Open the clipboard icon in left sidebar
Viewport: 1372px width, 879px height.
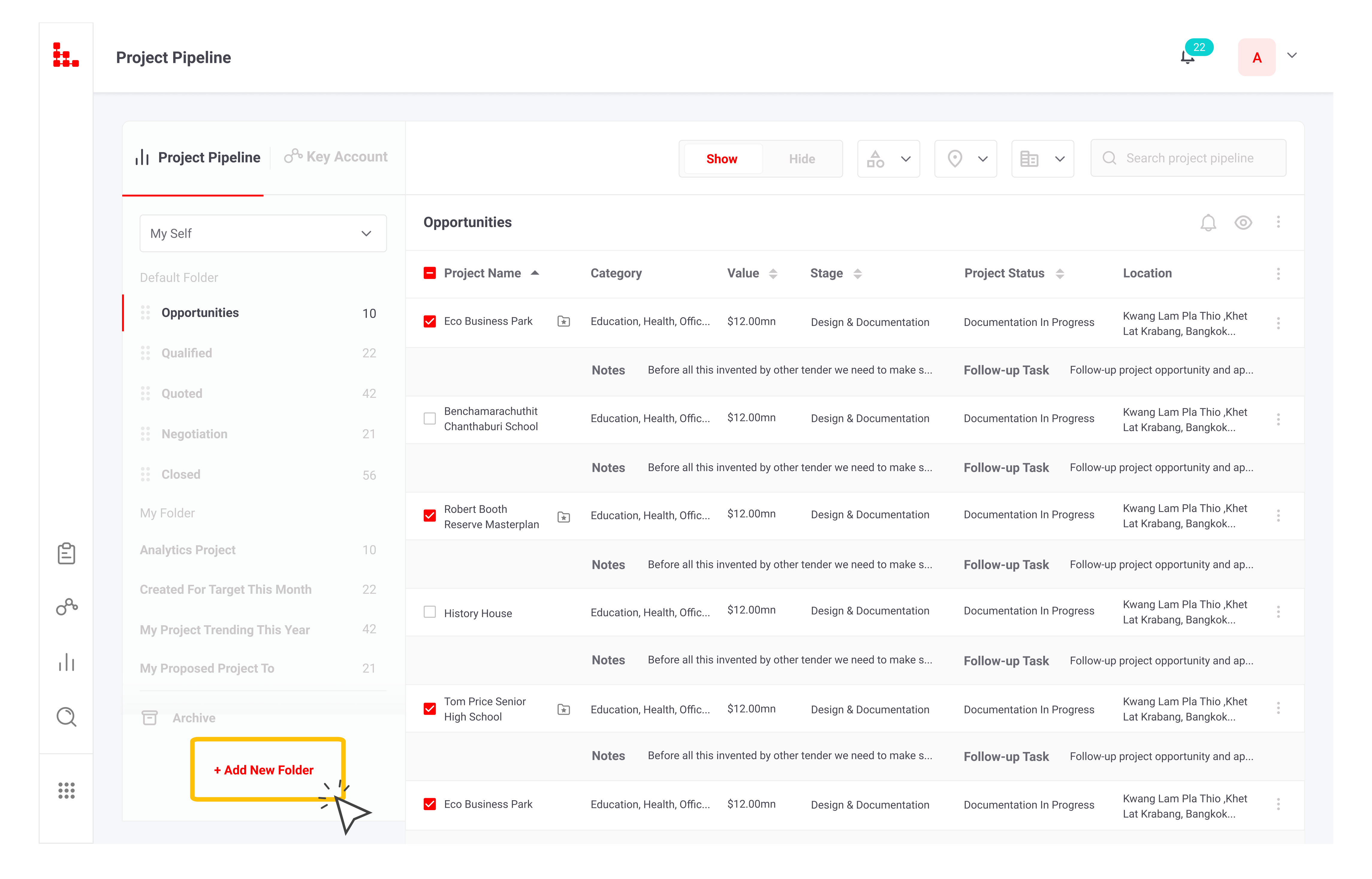pos(66,553)
